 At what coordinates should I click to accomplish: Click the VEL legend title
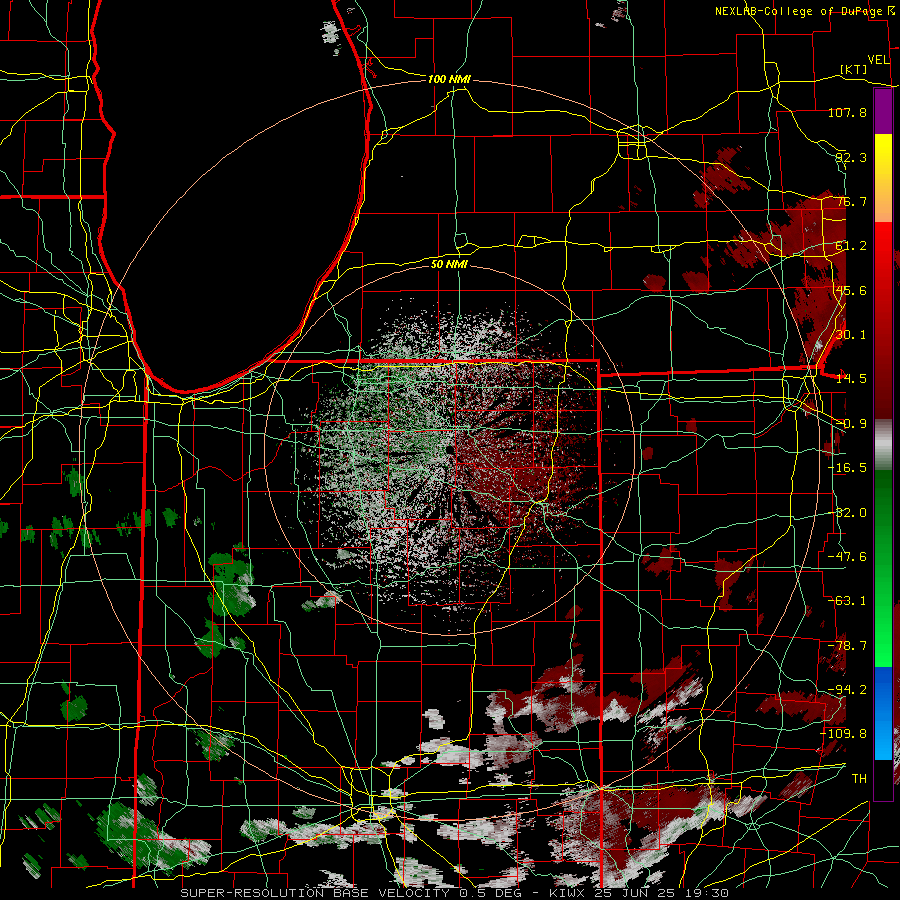click(x=878, y=60)
